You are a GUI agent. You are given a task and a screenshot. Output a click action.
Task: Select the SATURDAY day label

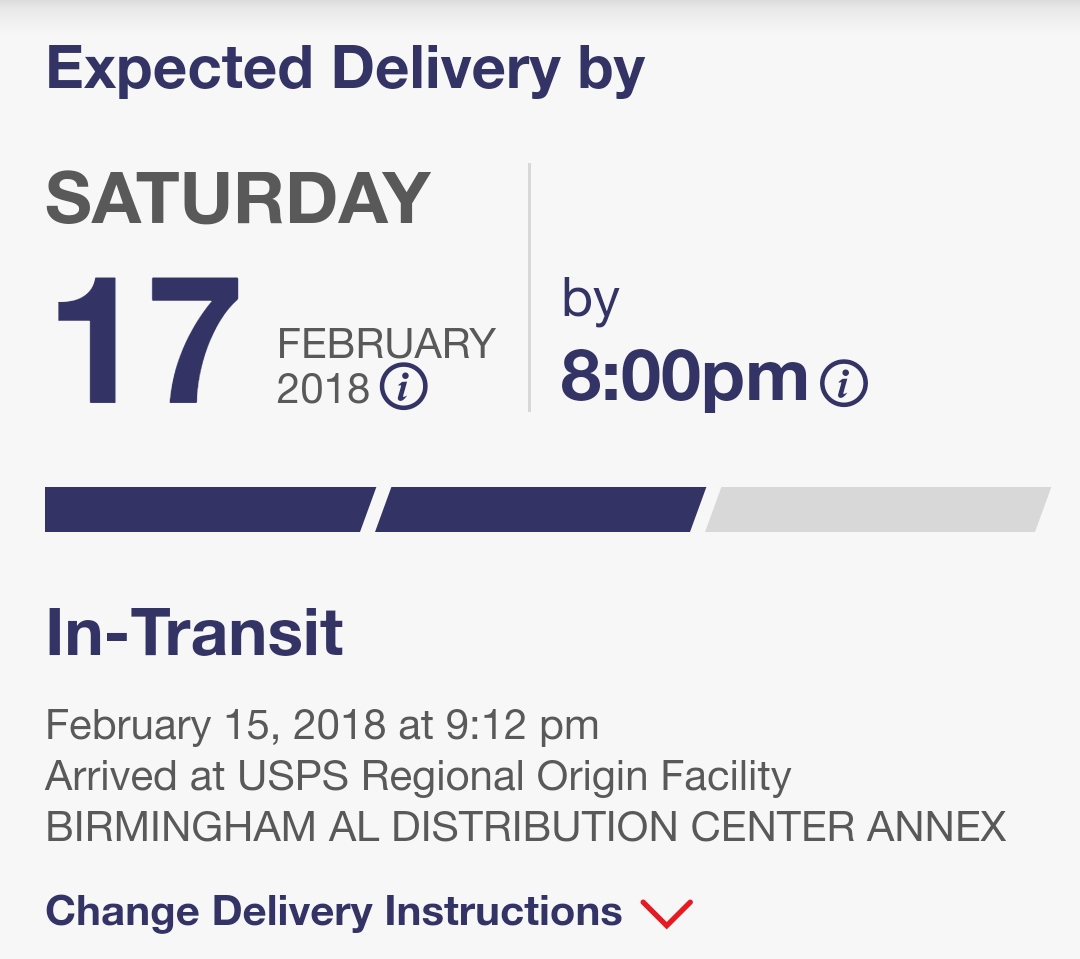[x=238, y=198]
